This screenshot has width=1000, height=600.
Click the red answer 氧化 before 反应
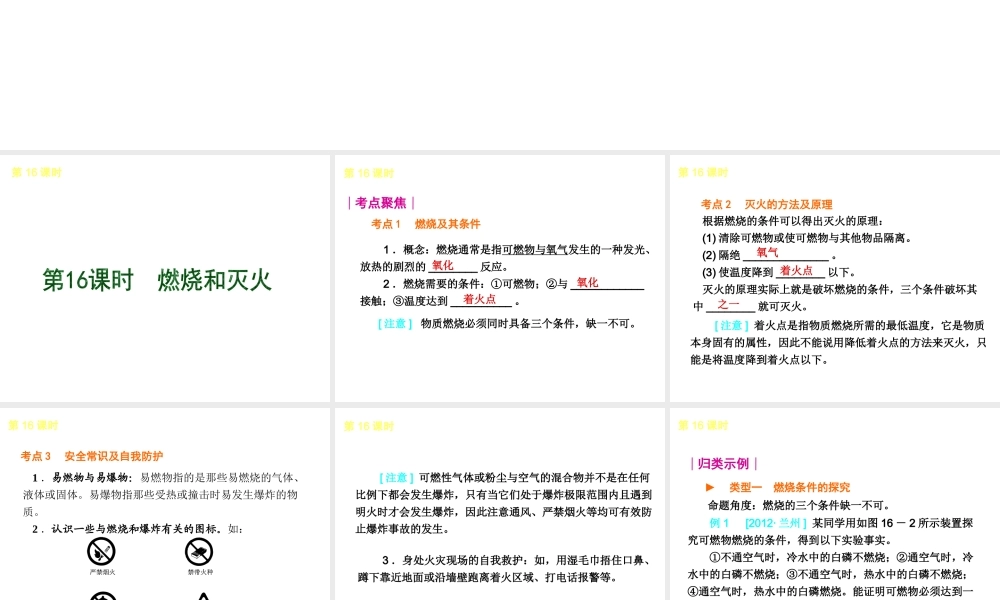[x=443, y=265]
